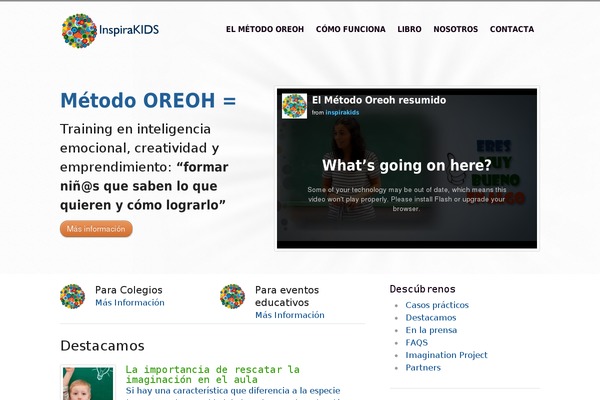Click the Para eventos educativos circular icon
The width and height of the screenshot is (600, 400).
tap(232, 296)
